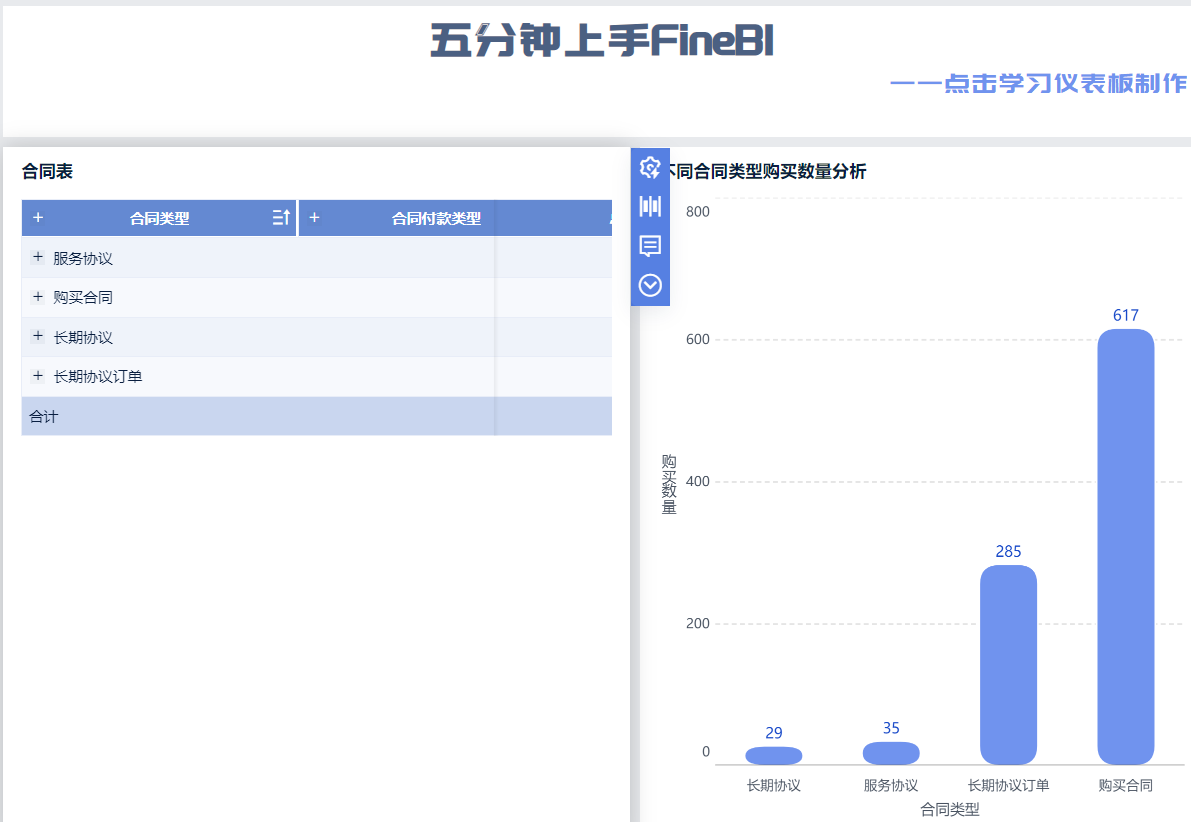This screenshot has height=822, width=1191.
Task: Click the 800 y-axis tick label
Action: [698, 212]
